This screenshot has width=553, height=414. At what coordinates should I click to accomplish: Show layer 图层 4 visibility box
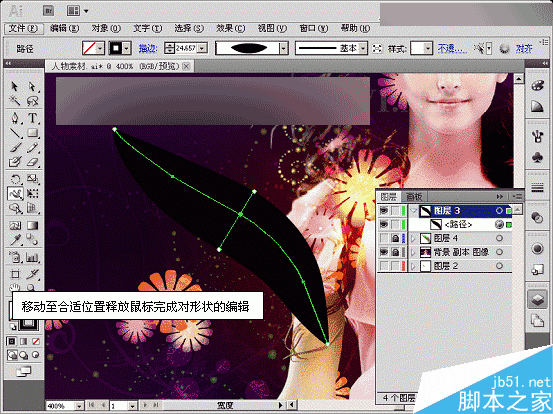383,238
